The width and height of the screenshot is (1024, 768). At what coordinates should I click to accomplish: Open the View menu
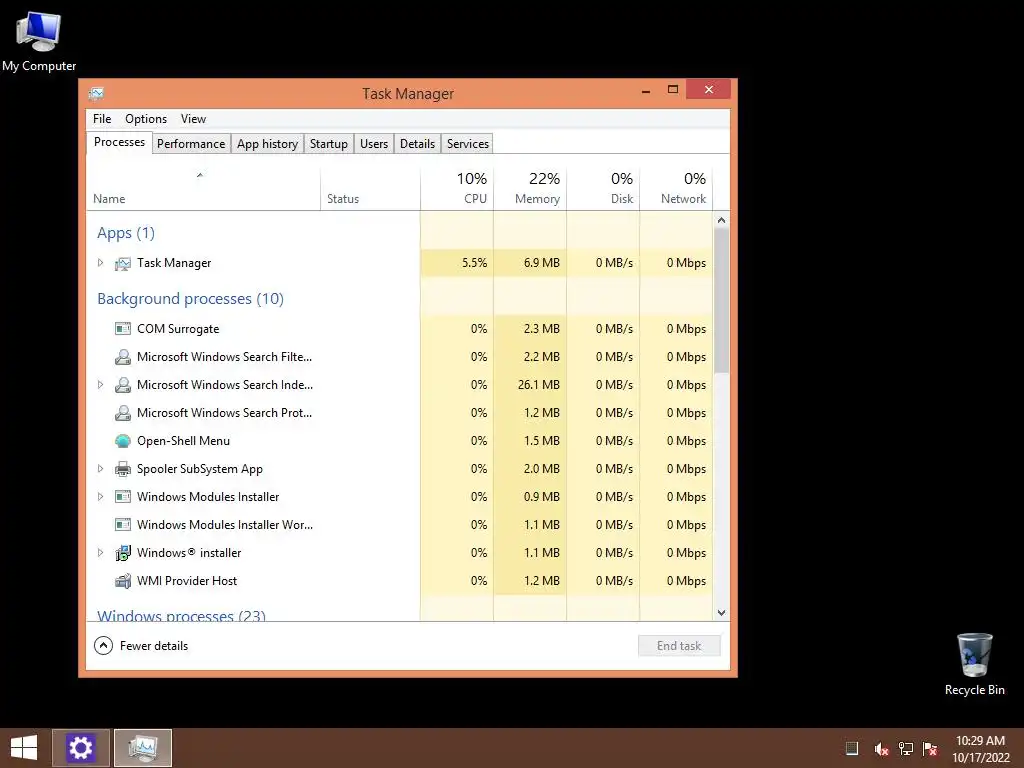pos(193,119)
